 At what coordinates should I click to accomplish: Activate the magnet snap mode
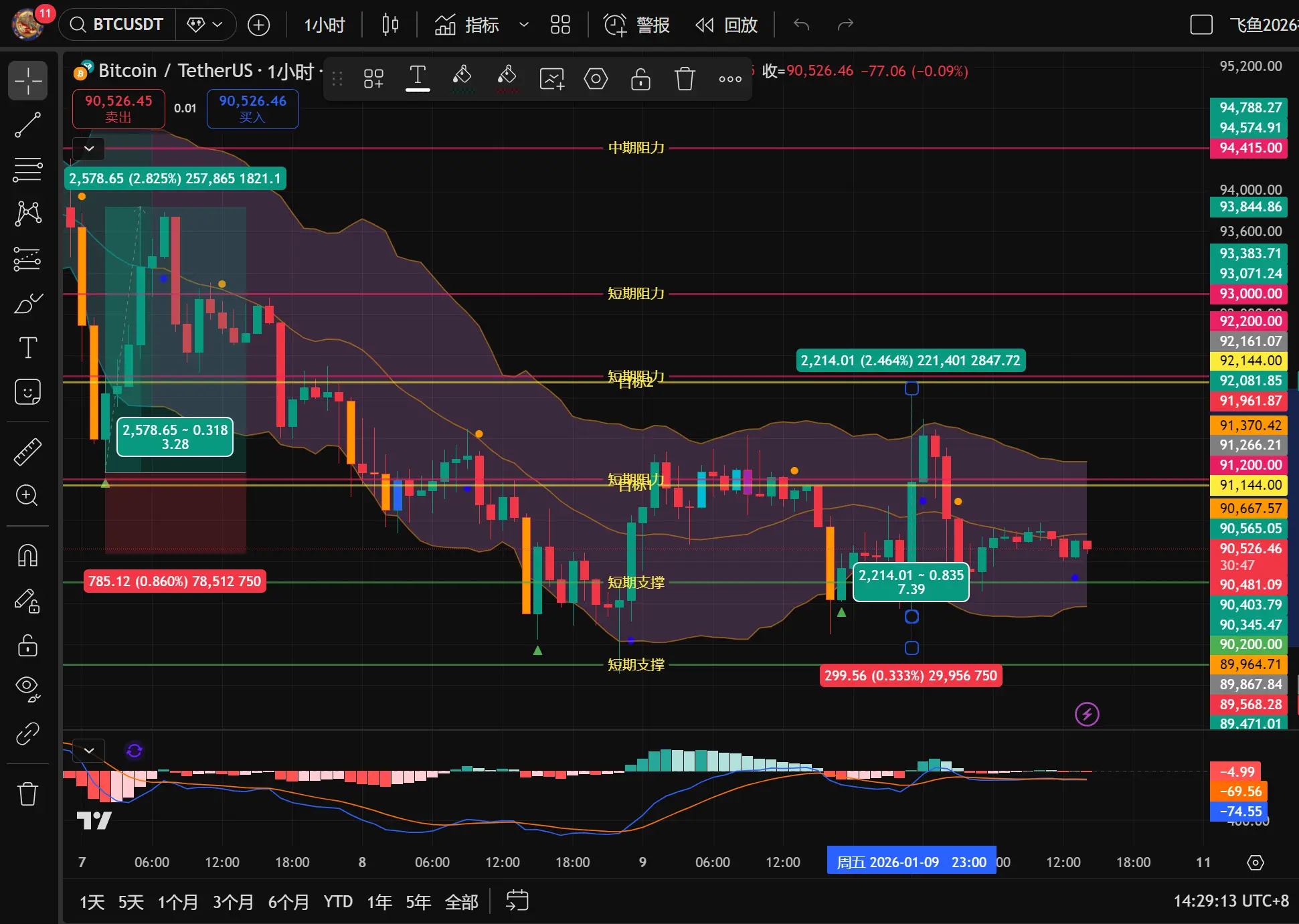(x=27, y=555)
